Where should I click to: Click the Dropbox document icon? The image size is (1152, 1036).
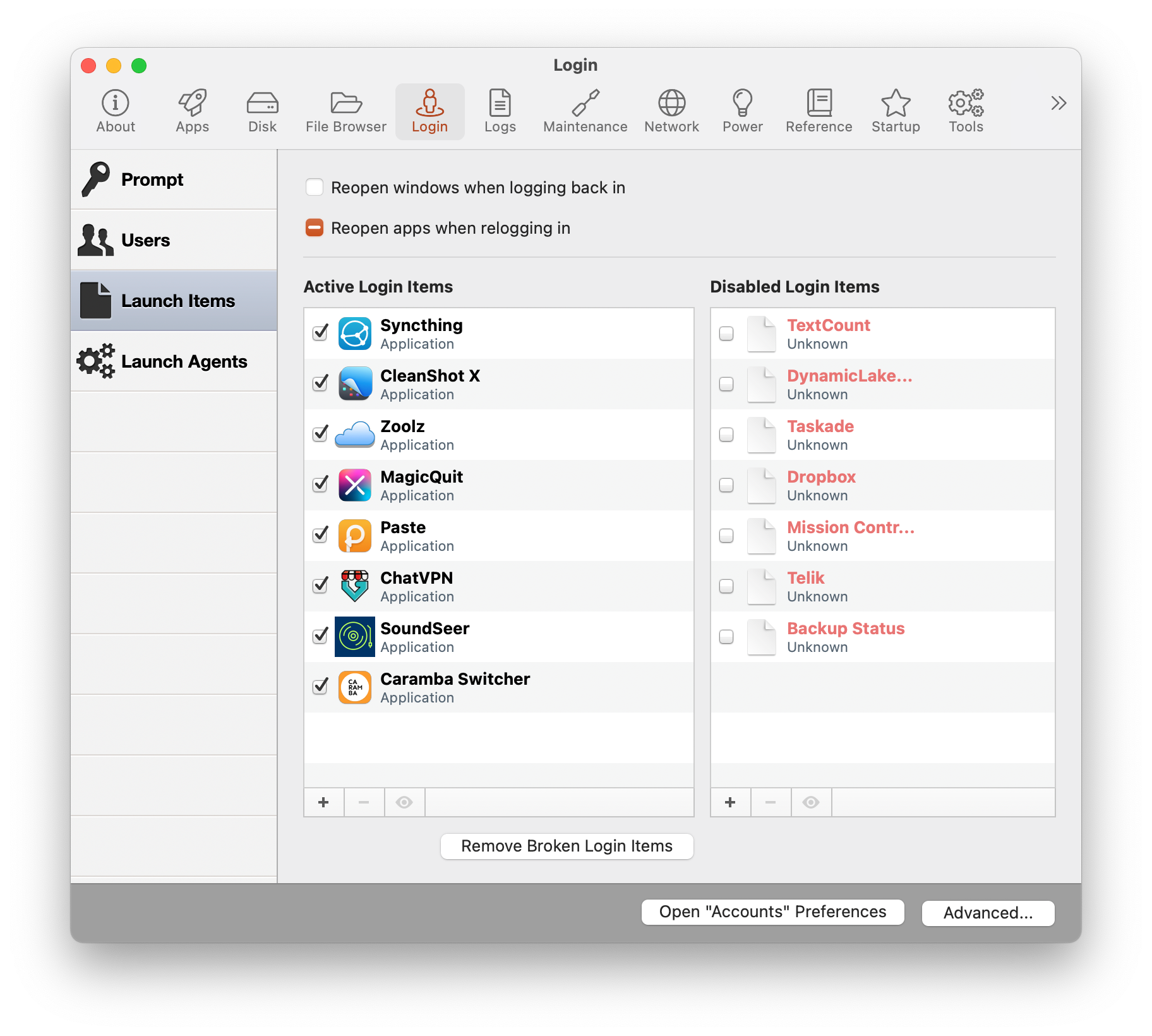pos(762,485)
